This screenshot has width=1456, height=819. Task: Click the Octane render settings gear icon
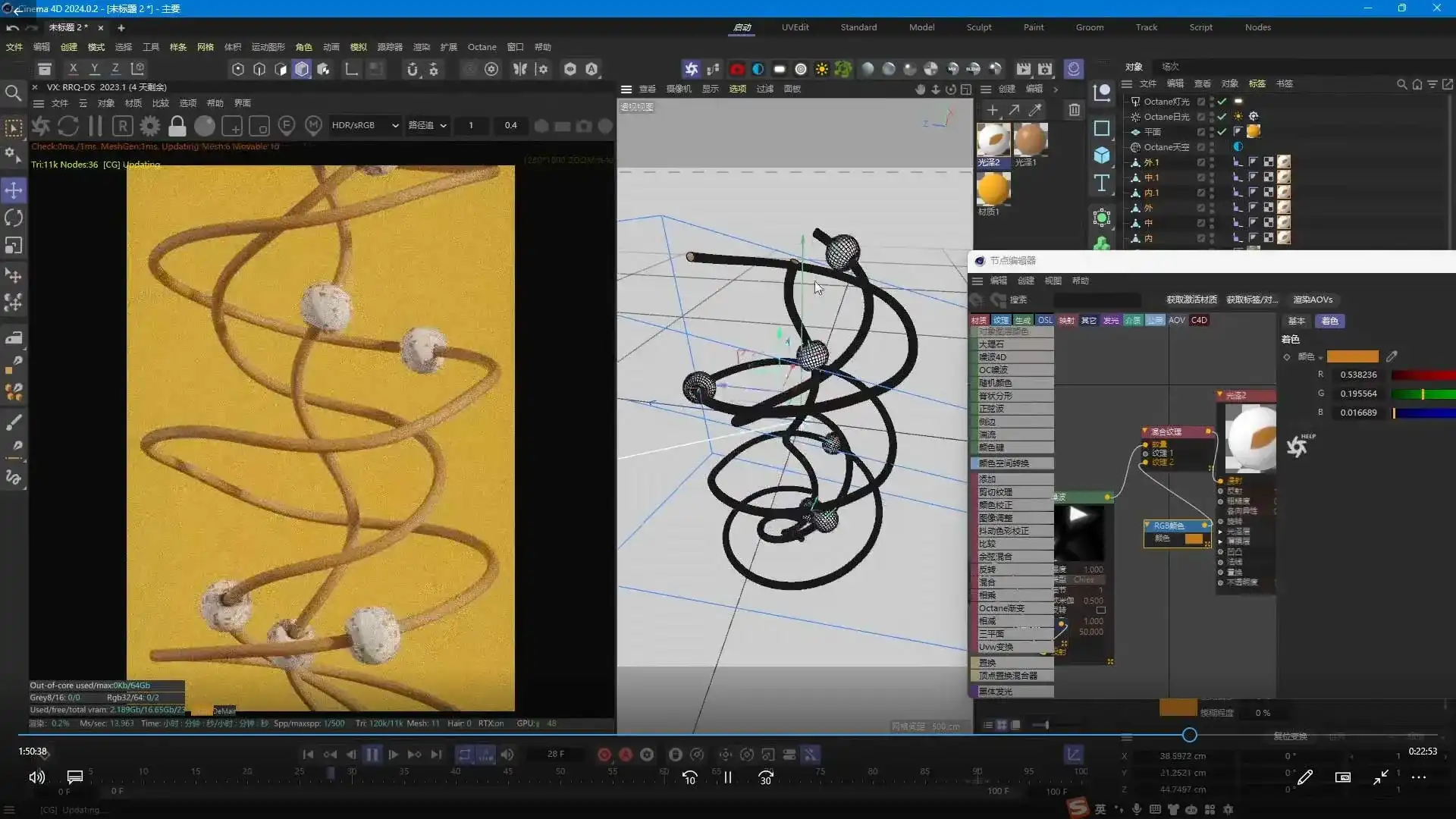click(x=150, y=126)
